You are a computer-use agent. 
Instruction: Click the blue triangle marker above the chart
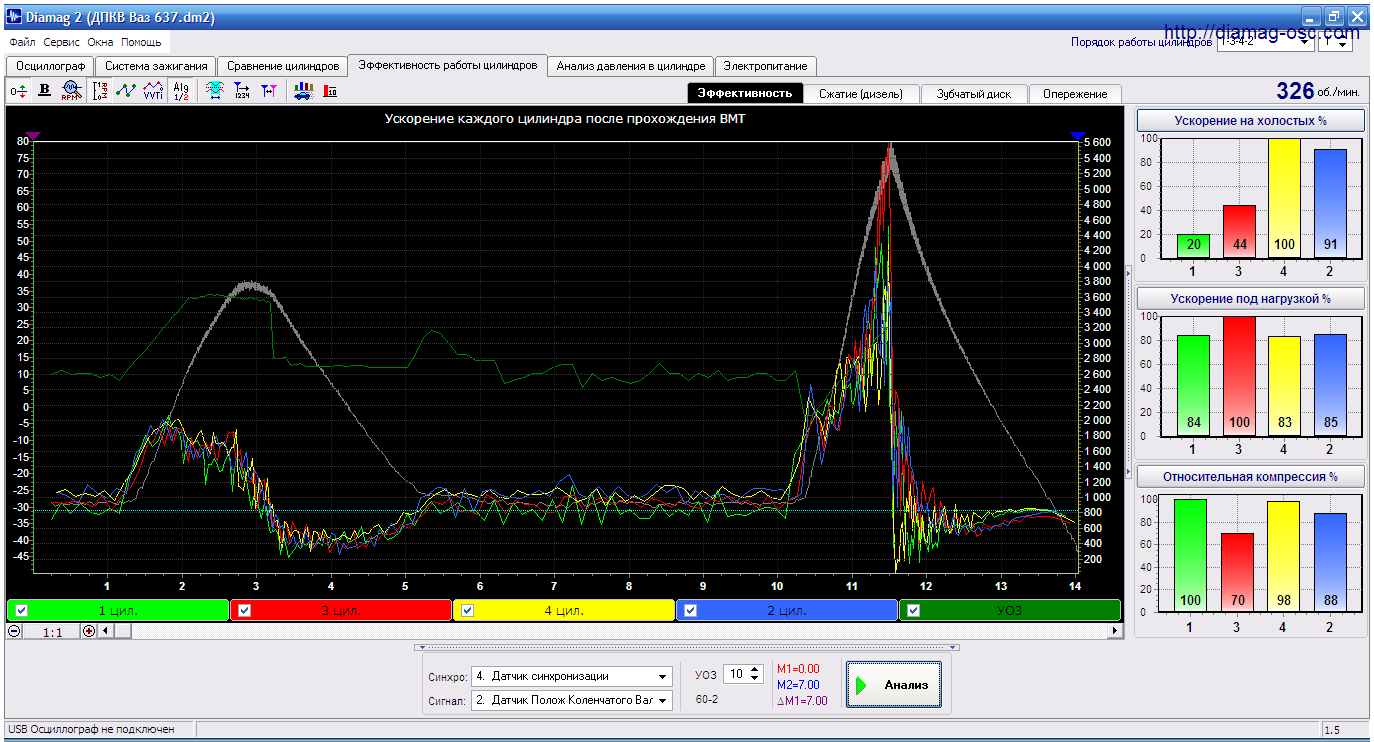click(x=1077, y=135)
